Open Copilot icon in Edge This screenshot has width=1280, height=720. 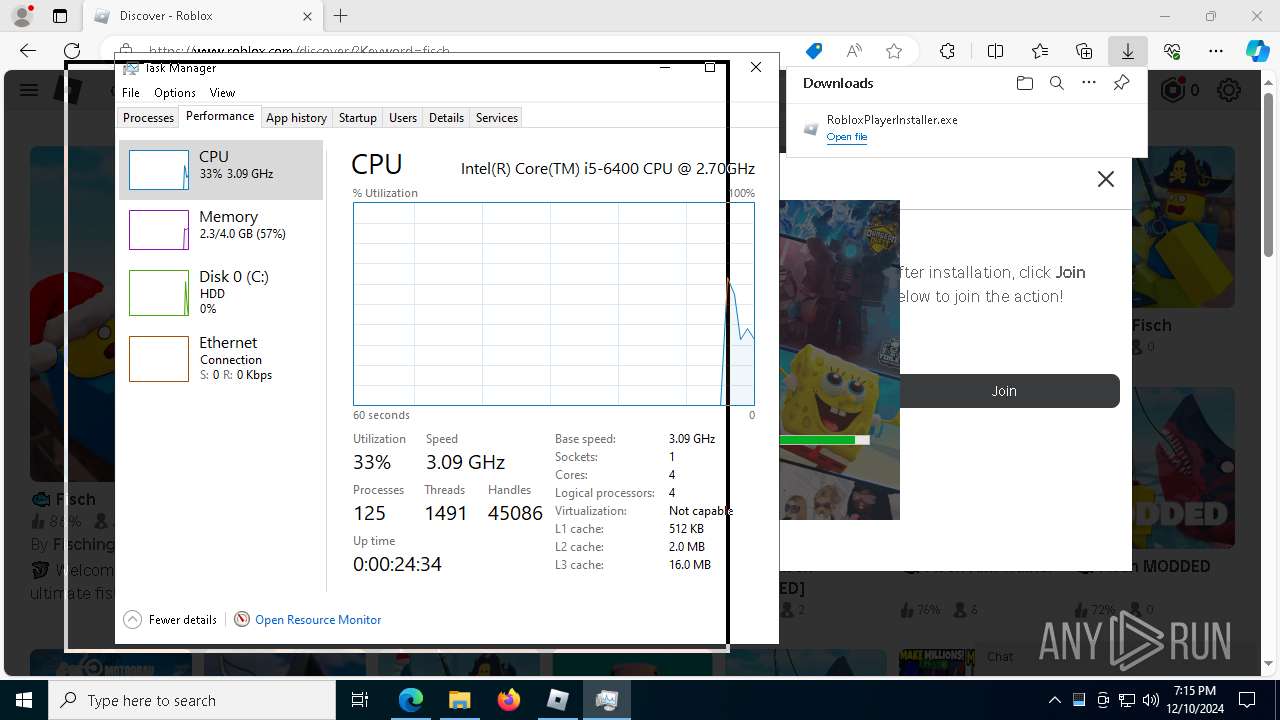[x=1257, y=51]
